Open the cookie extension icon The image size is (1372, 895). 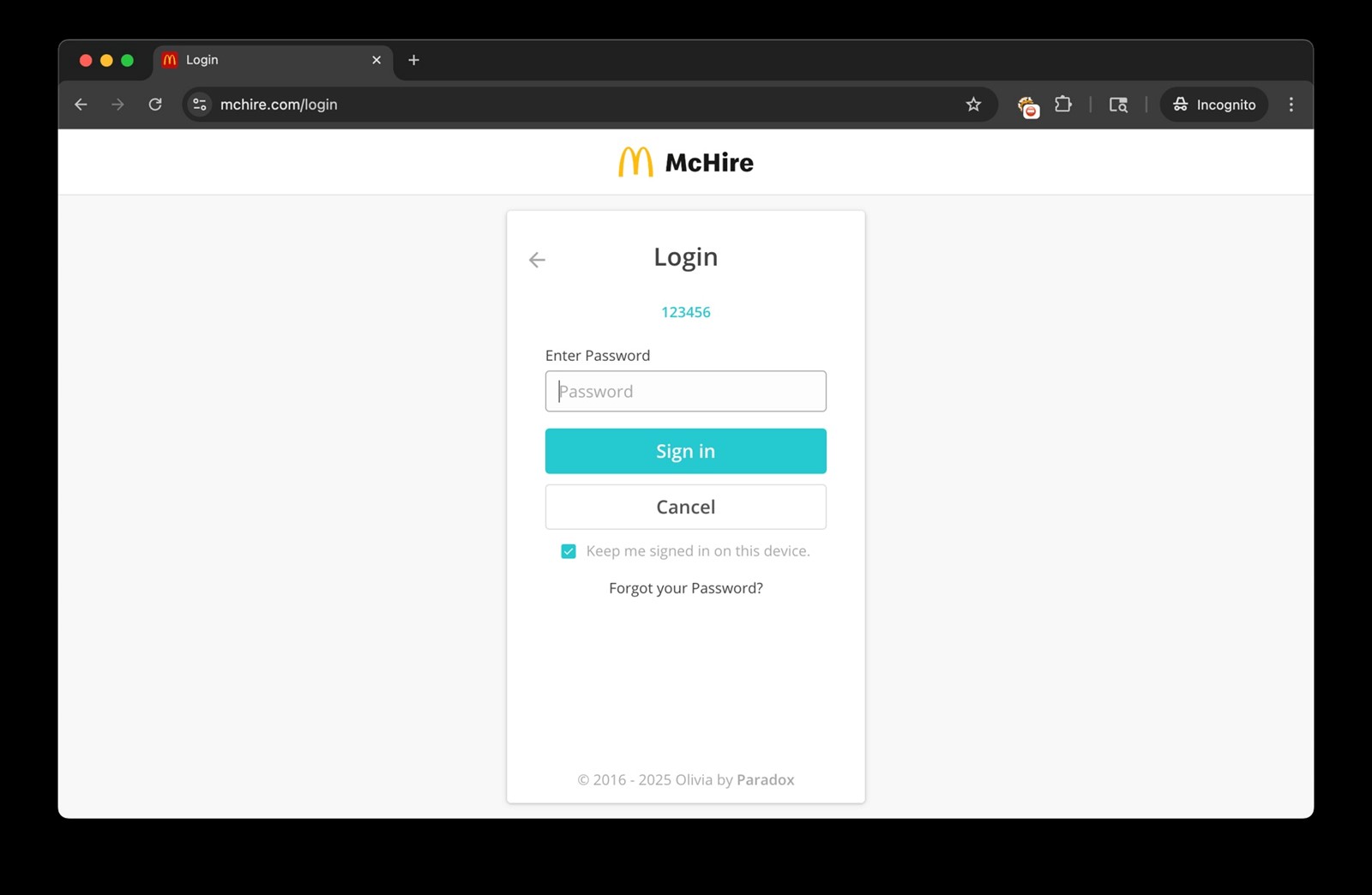click(x=1028, y=106)
